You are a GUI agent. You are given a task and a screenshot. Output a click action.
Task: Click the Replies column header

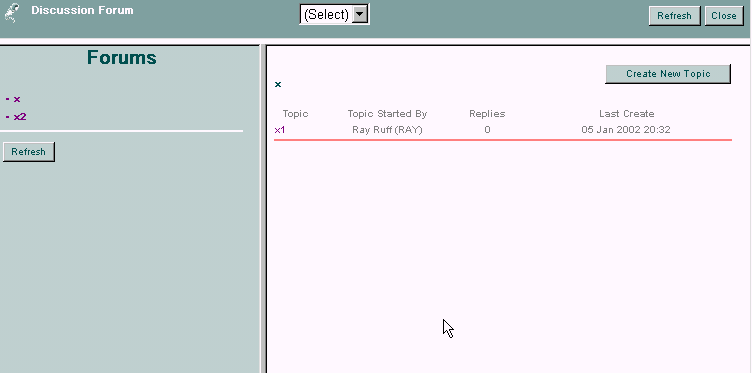[x=487, y=114]
